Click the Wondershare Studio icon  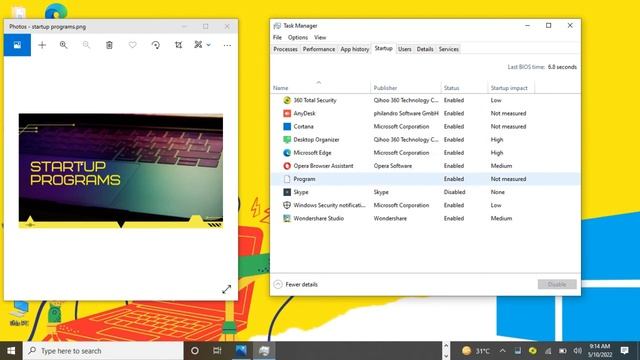pos(287,218)
